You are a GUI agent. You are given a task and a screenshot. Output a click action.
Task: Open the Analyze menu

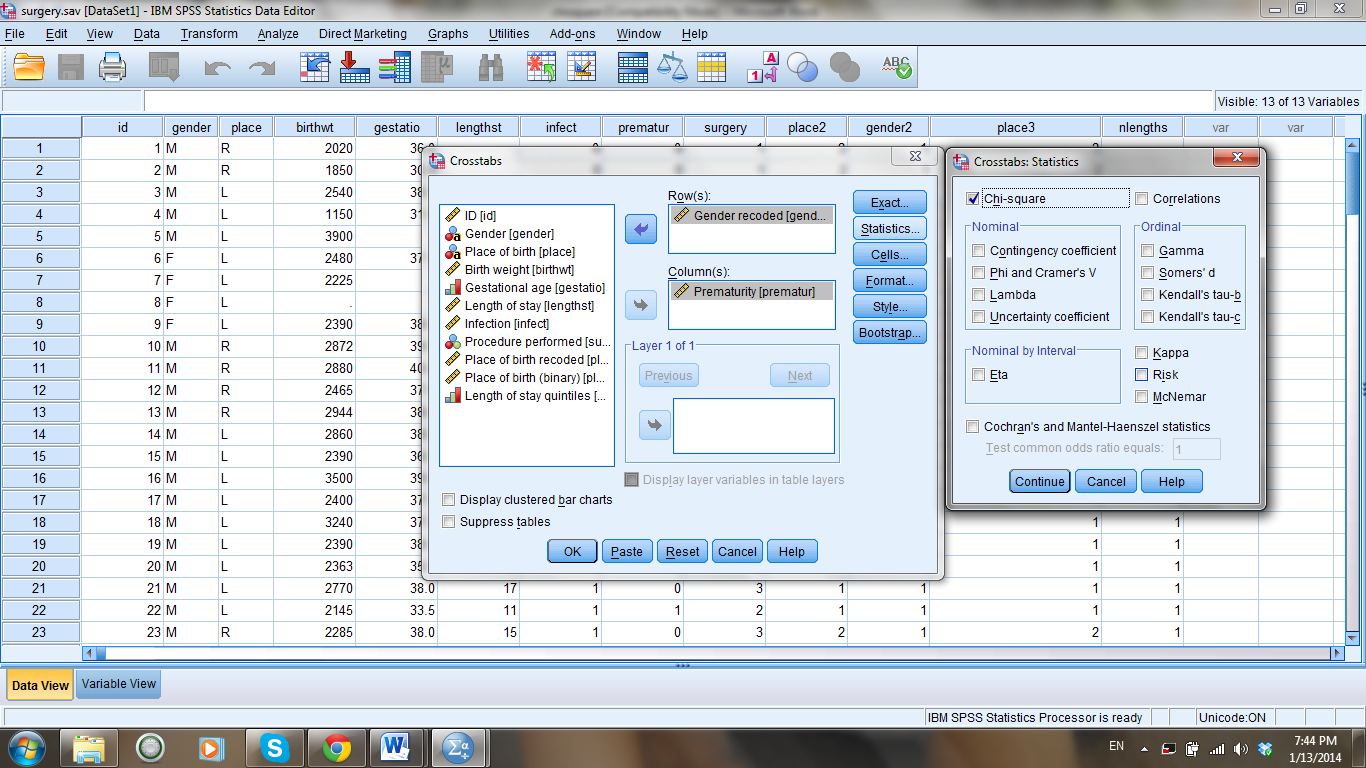click(x=278, y=33)
